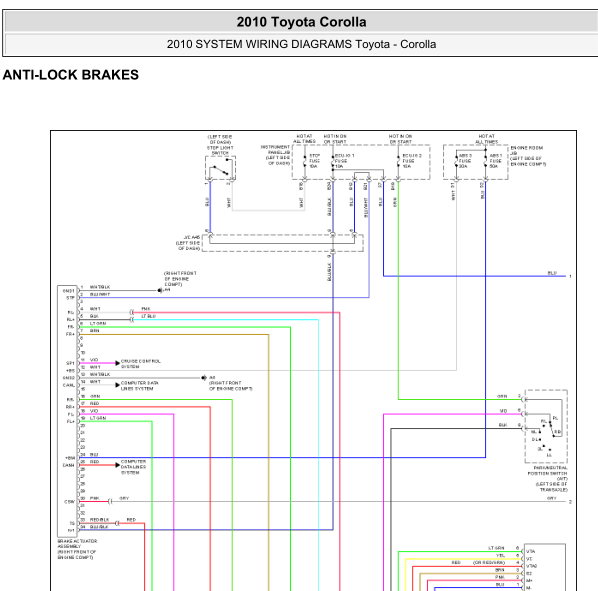
Task: Click 'COMPUTER DATA LINES SYSTEM' beside CANH pin 25
Action: coord(133,467)
